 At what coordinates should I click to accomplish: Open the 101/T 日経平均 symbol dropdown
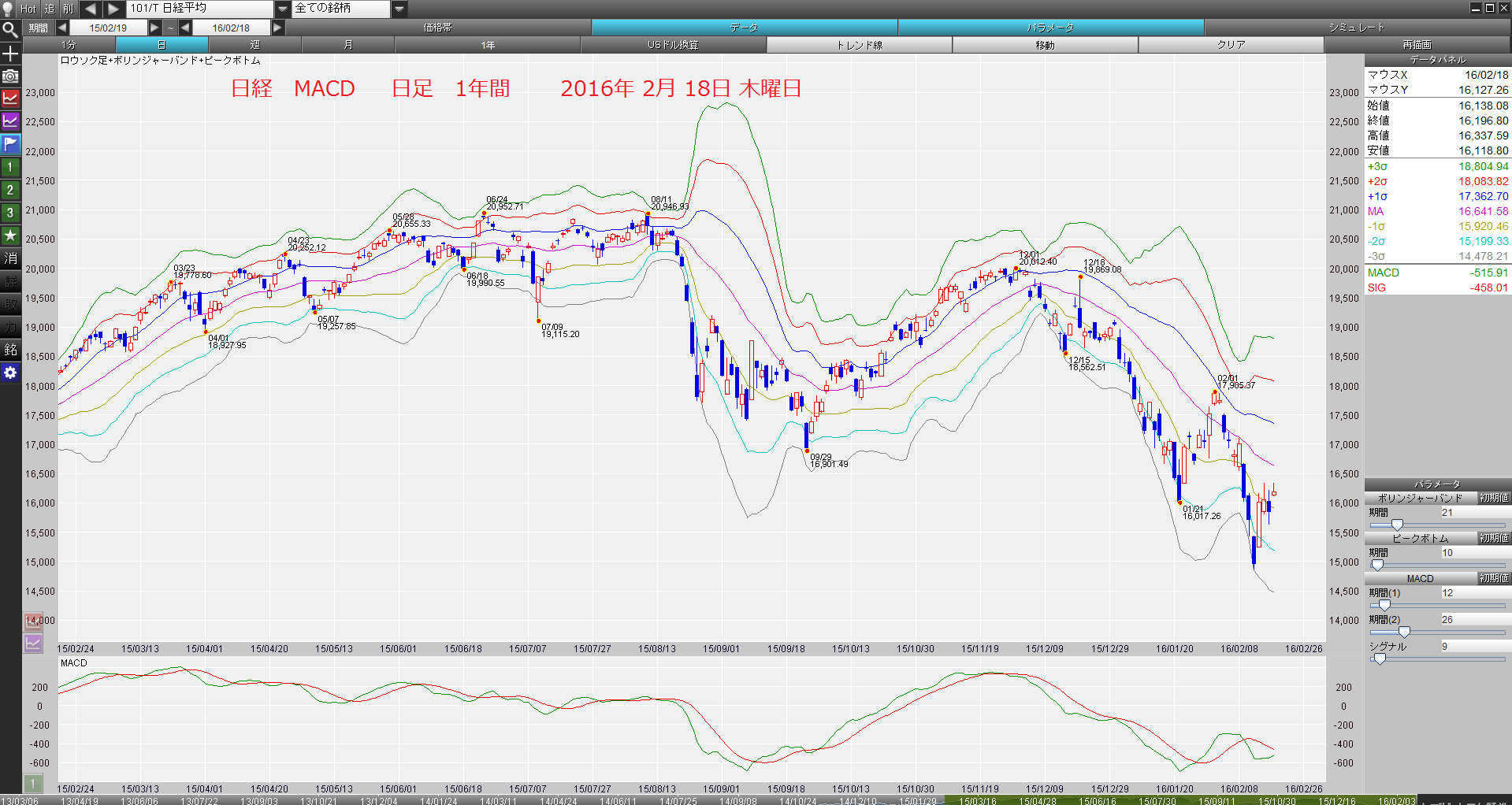coord(283,9)
